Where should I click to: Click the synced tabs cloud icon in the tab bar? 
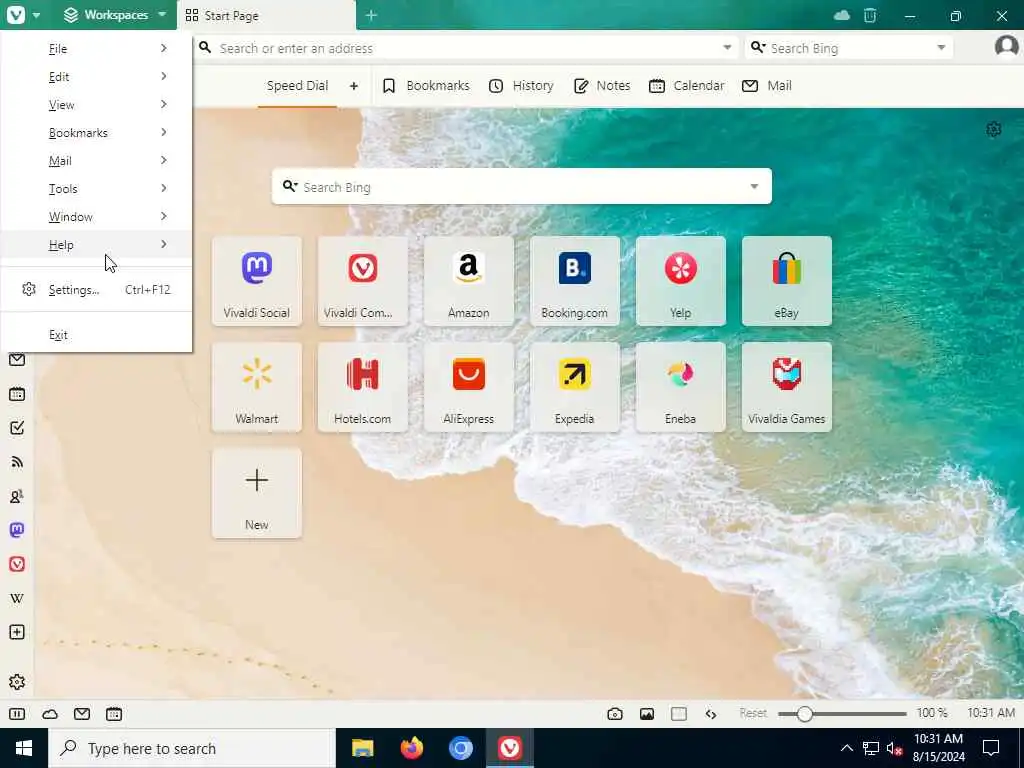coord(842,15)
